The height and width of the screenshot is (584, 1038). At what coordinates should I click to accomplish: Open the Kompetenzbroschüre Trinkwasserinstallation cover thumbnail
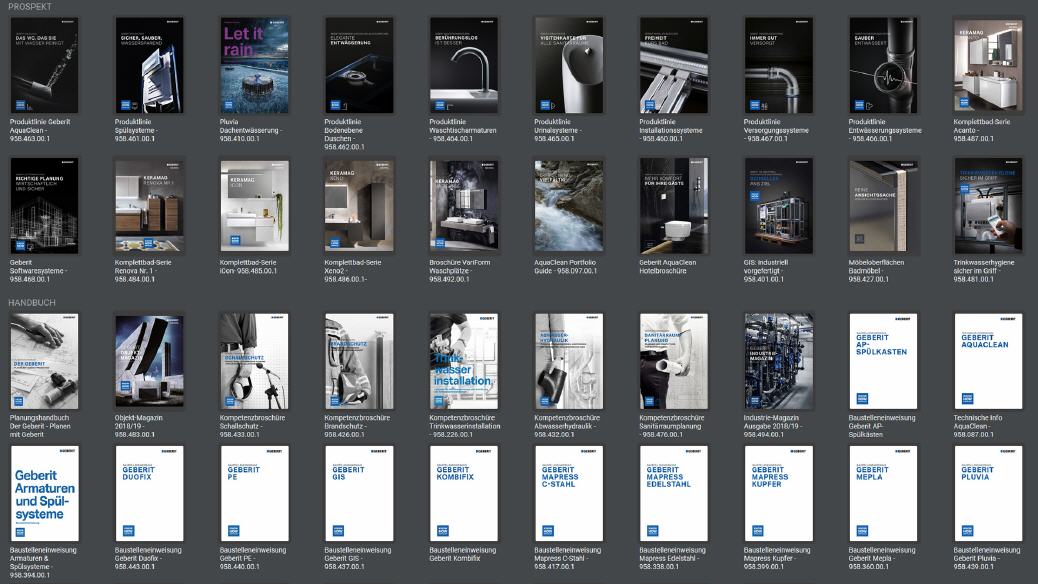coord(464,362)
